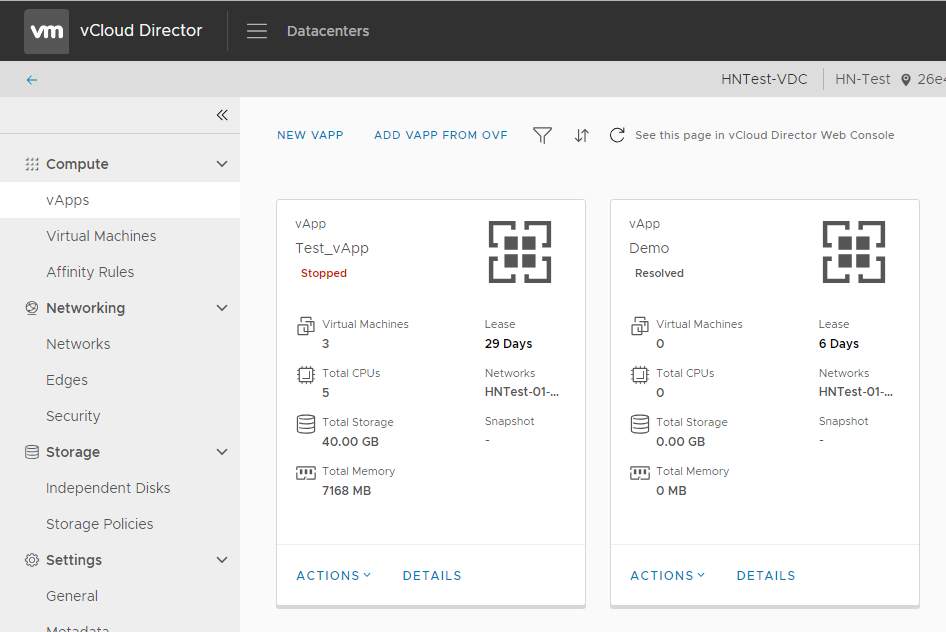This screenshot has height=632, width=946.
Task: Collapse the sidebar with double chevron
Action: click(222, 115)
